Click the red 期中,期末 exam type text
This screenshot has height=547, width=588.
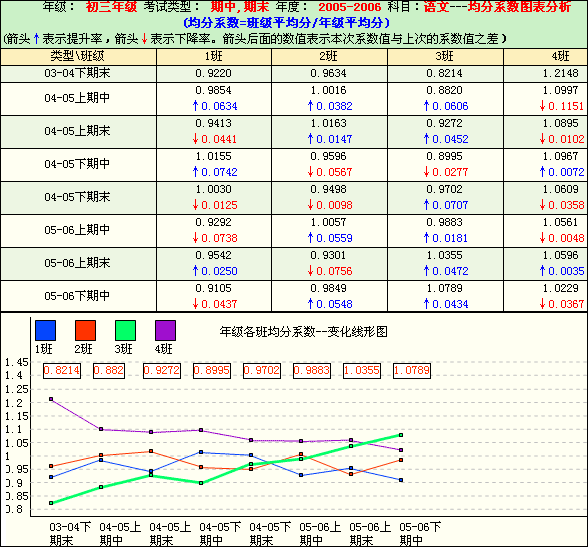240,6
